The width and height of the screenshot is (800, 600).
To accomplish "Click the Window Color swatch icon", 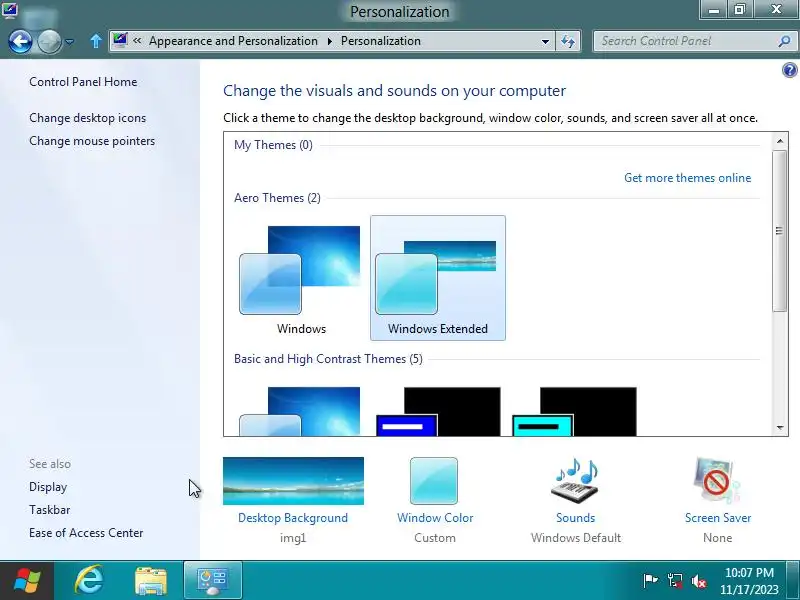I will pyautogui.click(x=434, y=481).
